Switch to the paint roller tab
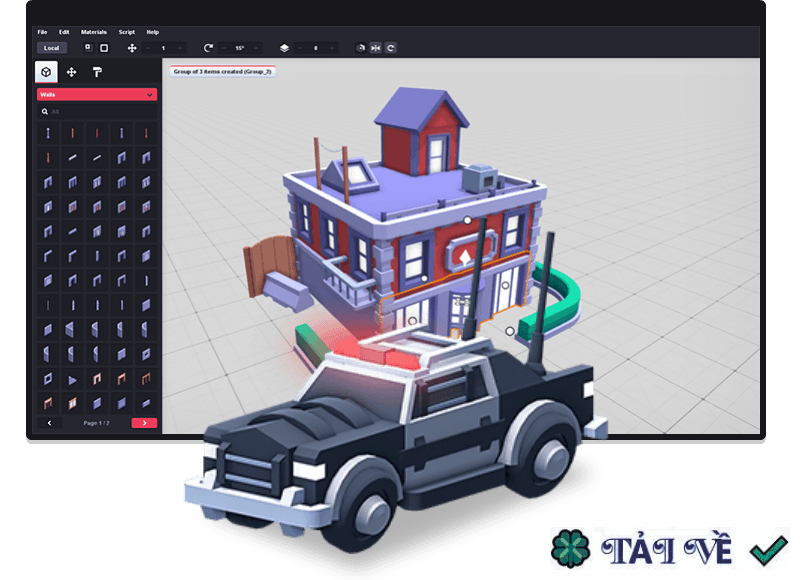 pos(97,72)
